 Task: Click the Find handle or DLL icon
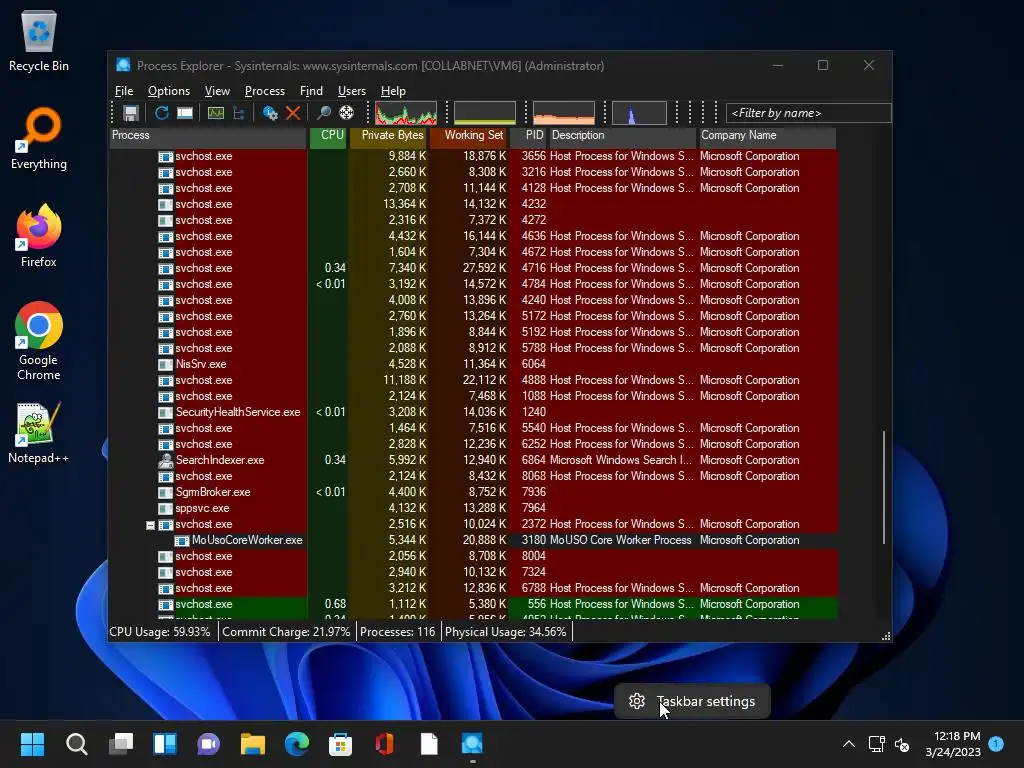click(x=323, y=113)
